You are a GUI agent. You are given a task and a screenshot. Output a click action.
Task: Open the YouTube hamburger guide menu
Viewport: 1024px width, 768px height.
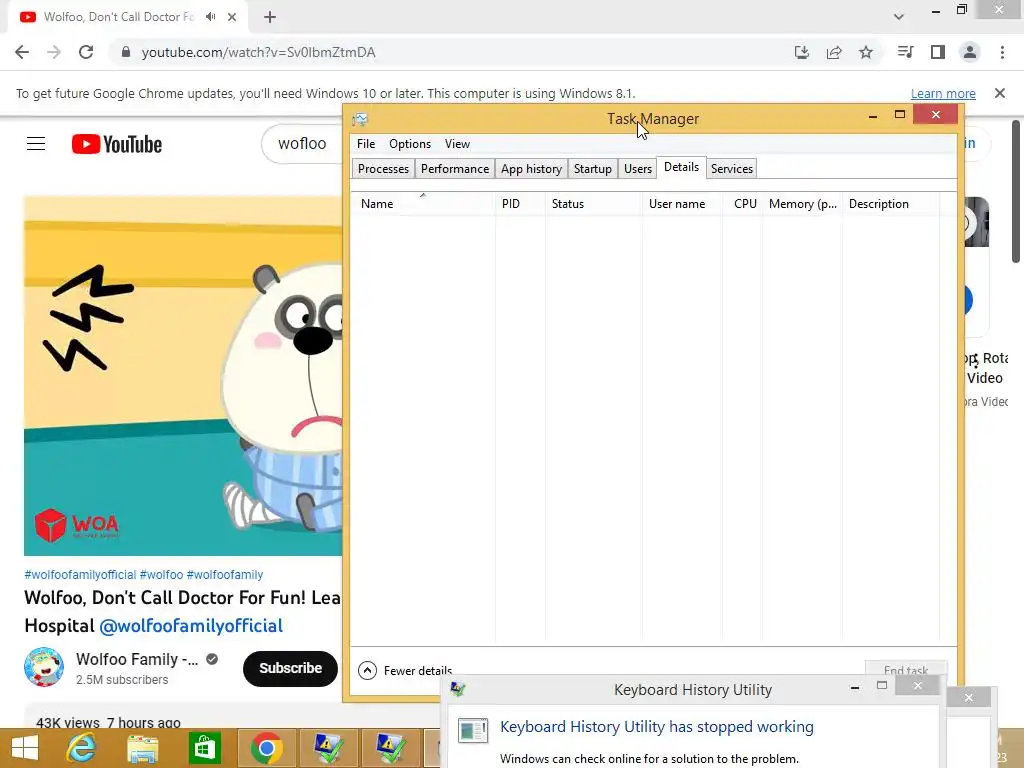point(36,144)
